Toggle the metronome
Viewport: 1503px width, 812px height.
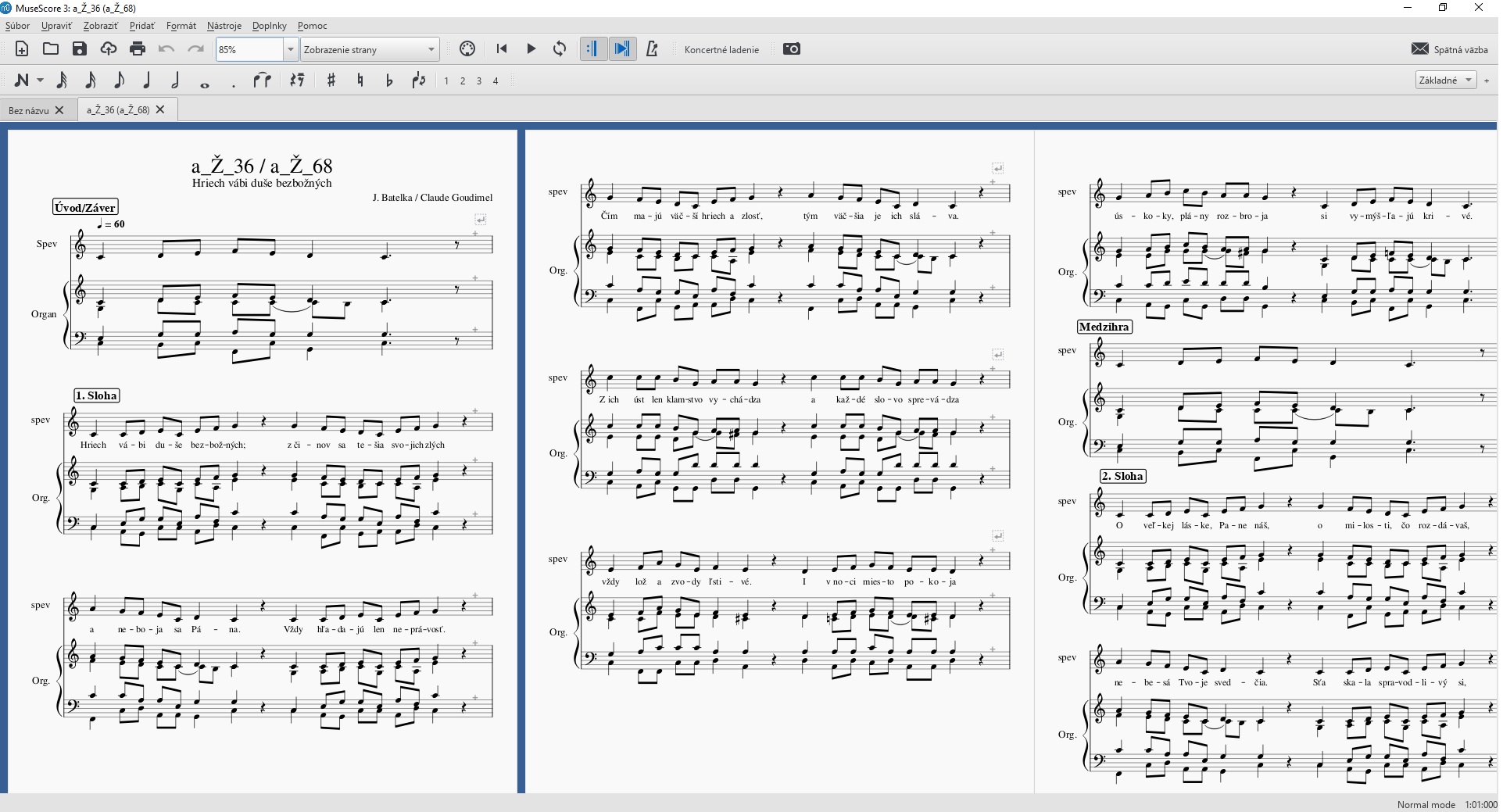point(652,49)
